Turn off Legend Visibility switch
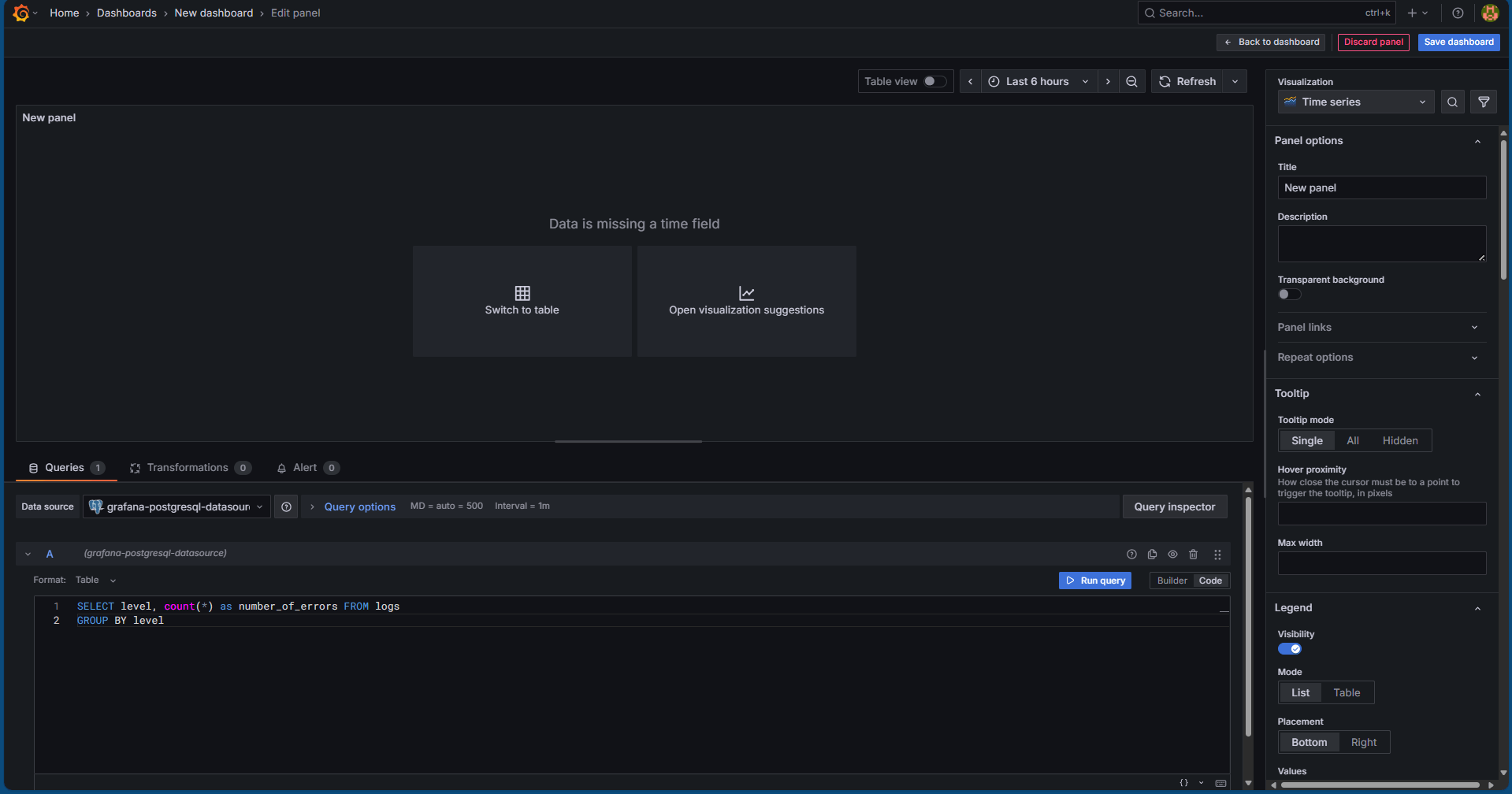This screenshot has height=794, width=1512. point(1289,648)
